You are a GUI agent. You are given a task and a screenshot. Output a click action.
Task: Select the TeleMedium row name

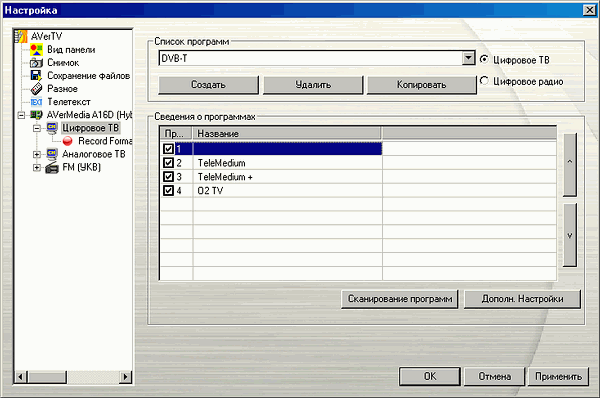click(x=222, y=163)
